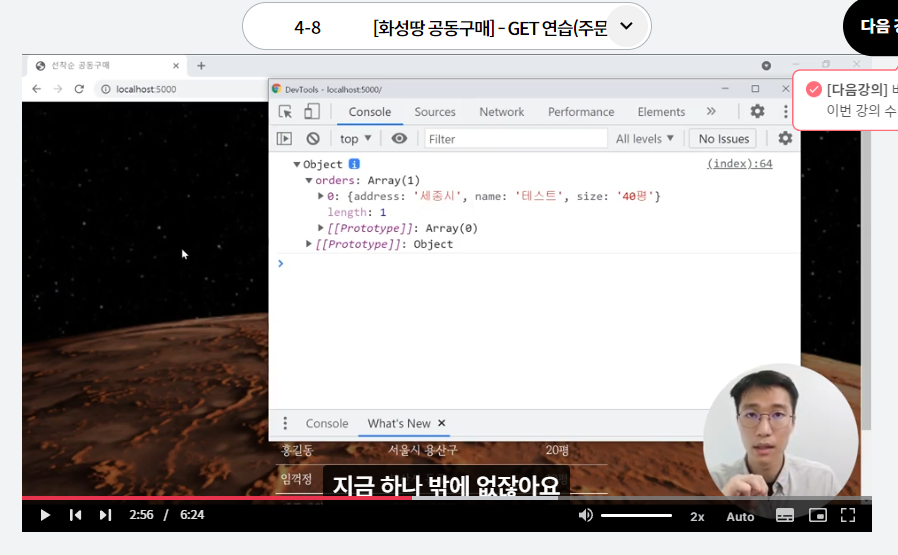898x555 pixels.
Task: Click browser profile circle icon
Action: tap(766, 66)
